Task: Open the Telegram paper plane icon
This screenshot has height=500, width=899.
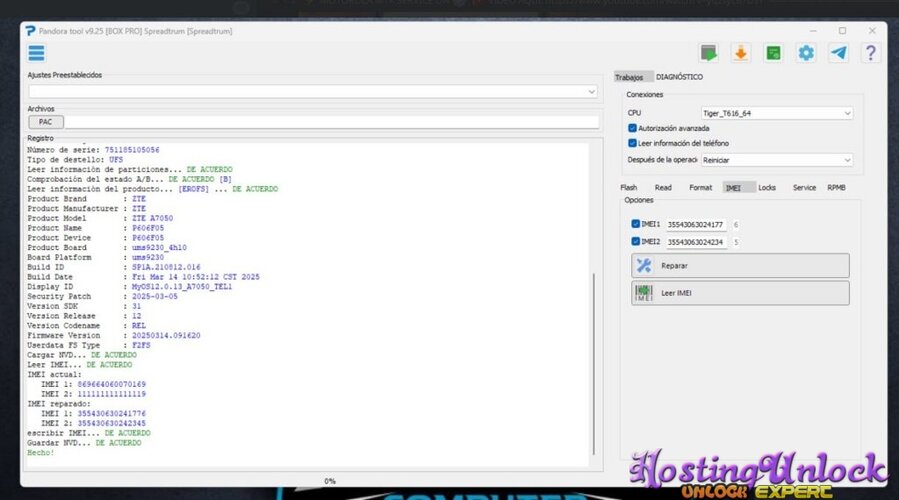Action: [x=838, y=53]
